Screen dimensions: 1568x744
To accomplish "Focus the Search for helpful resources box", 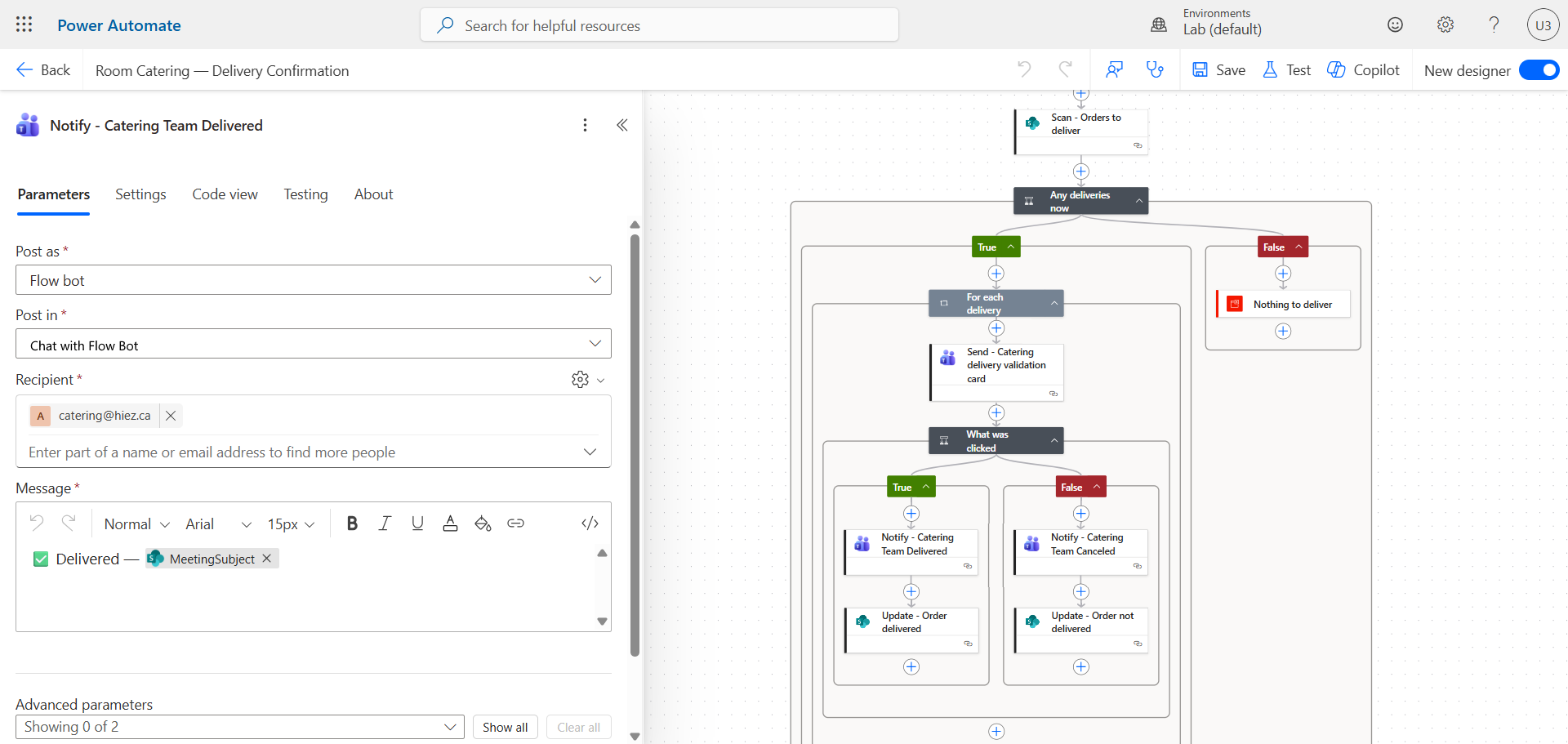I will (x=659, y=25).
